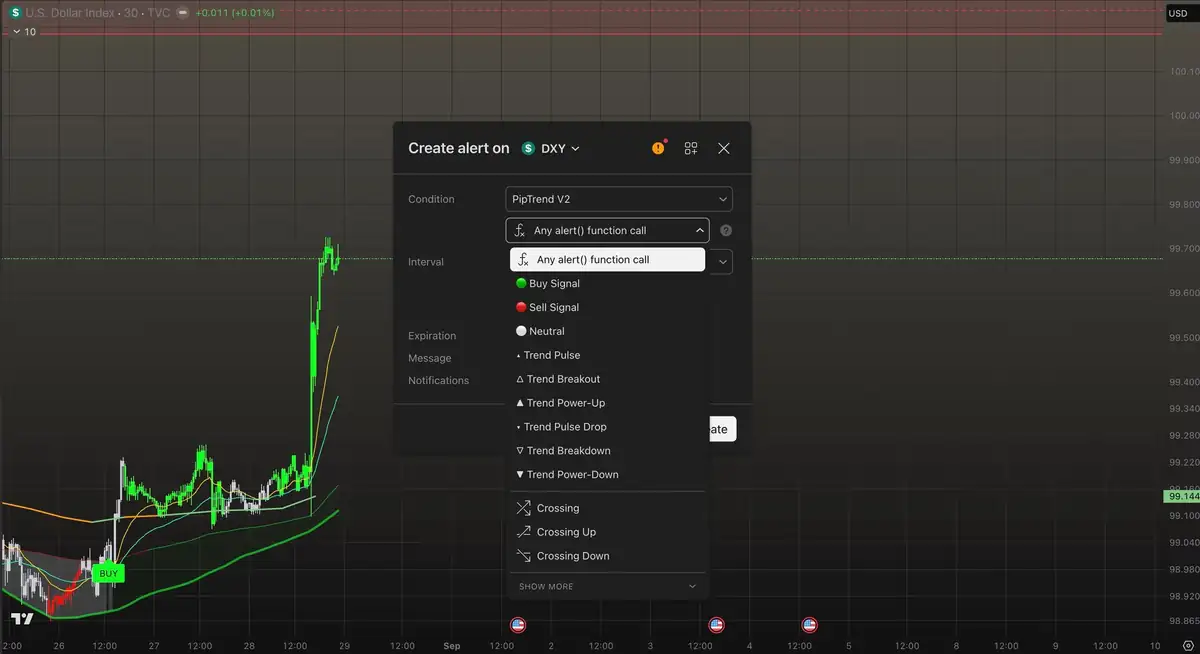Click the Sep label on time axis
This screenshot has width=1200, height=654.
click(x=452, y=646)
